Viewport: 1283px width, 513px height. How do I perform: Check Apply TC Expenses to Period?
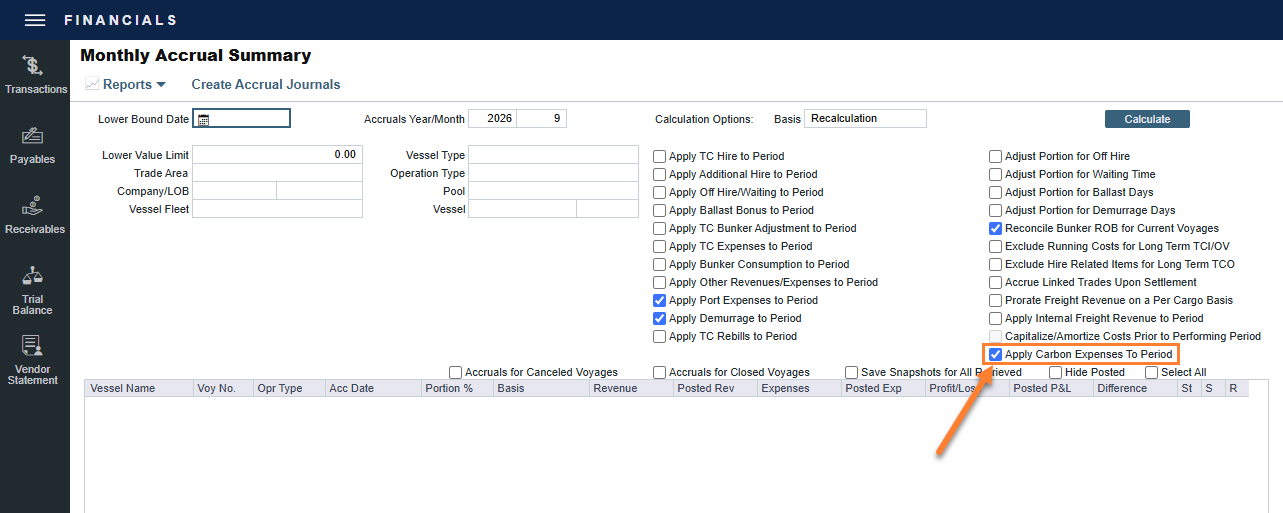[660, 246]
